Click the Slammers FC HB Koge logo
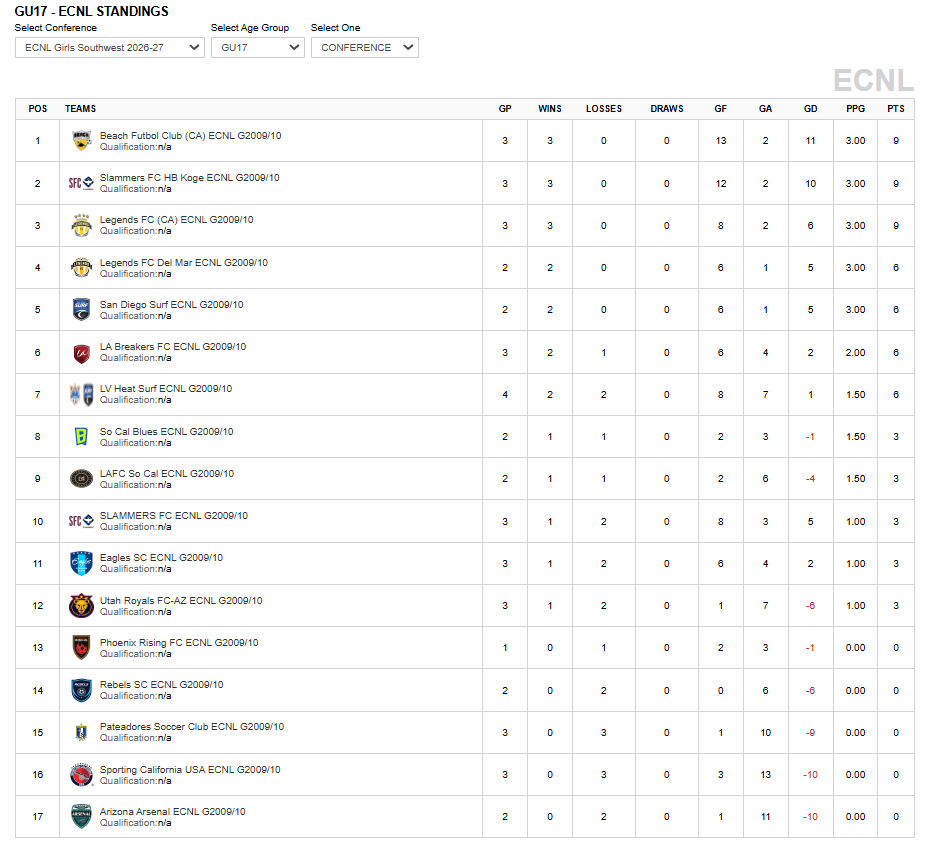938x850 pixels. coord(81,183)
